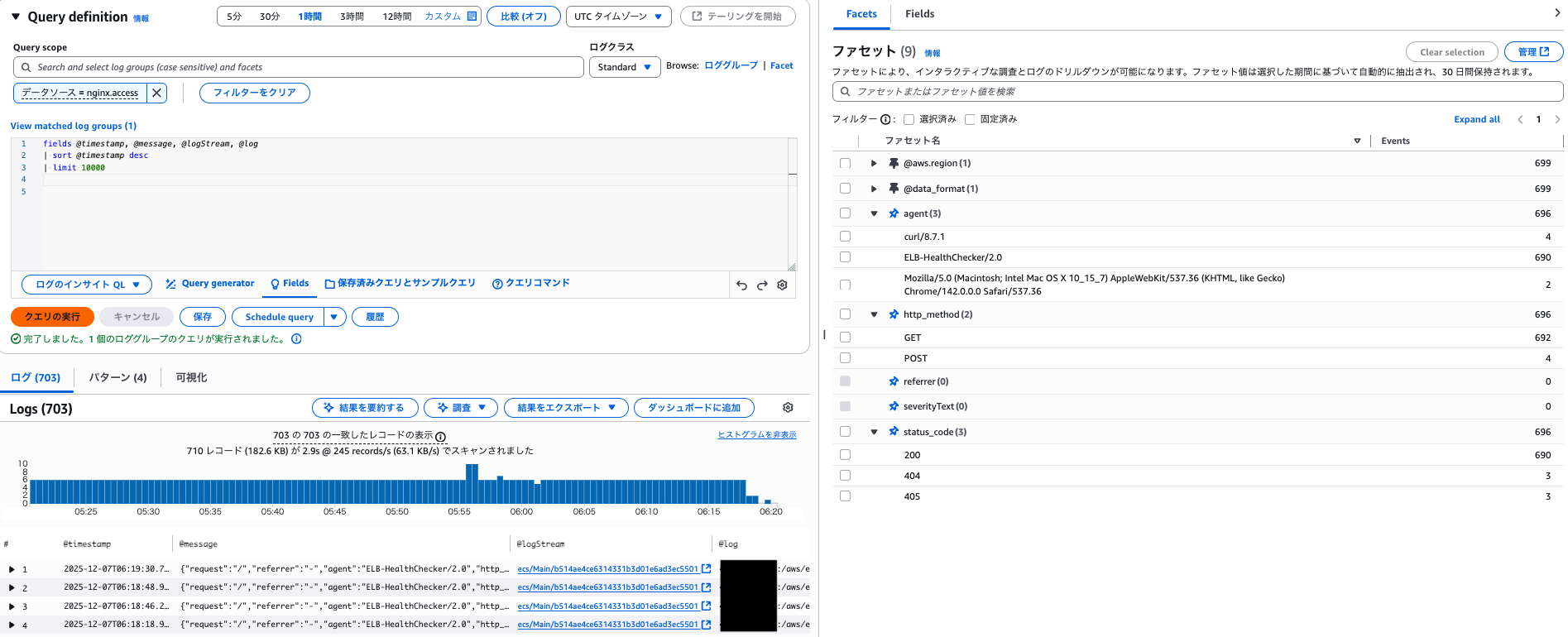Click the undo arrow in query editor
The height and width of the screenshot is (637, 1568).
[x=741, y=285]
